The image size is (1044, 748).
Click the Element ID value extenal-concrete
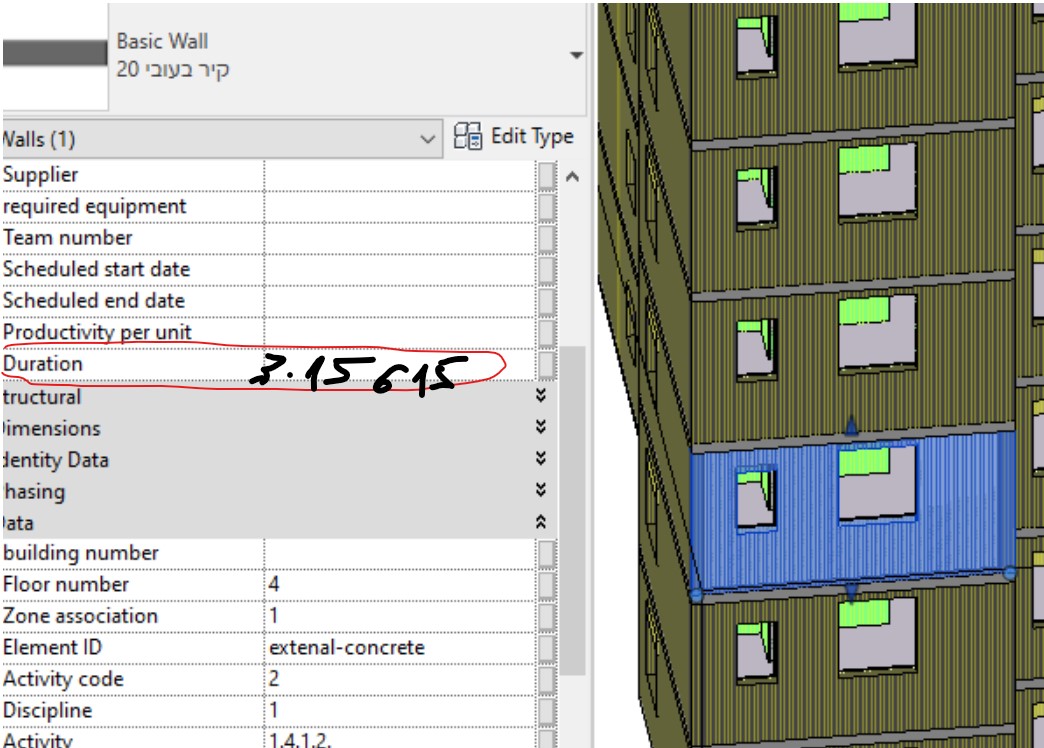pyautogui.click(x=347, y=647)
